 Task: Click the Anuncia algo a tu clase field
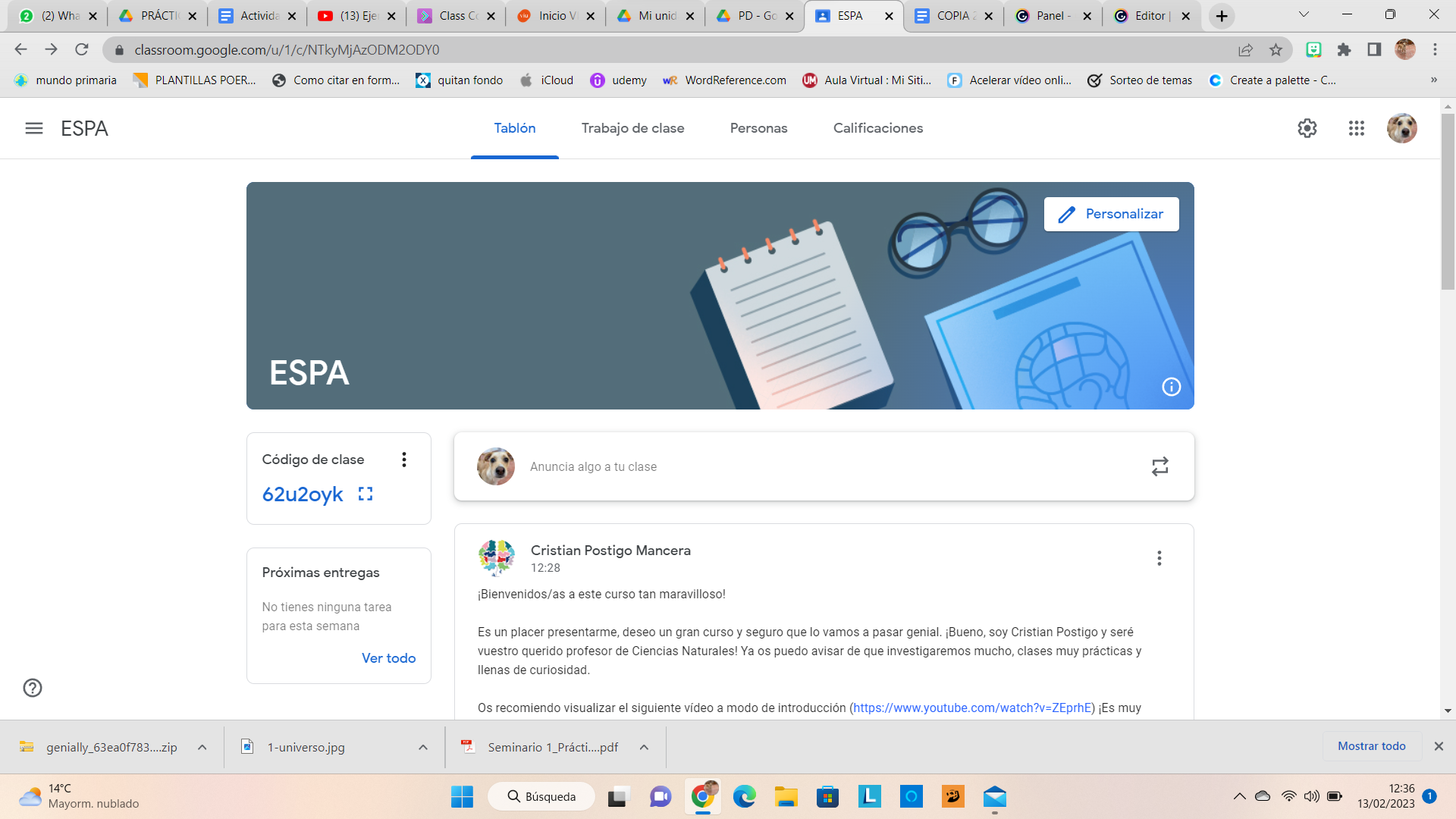593,466
